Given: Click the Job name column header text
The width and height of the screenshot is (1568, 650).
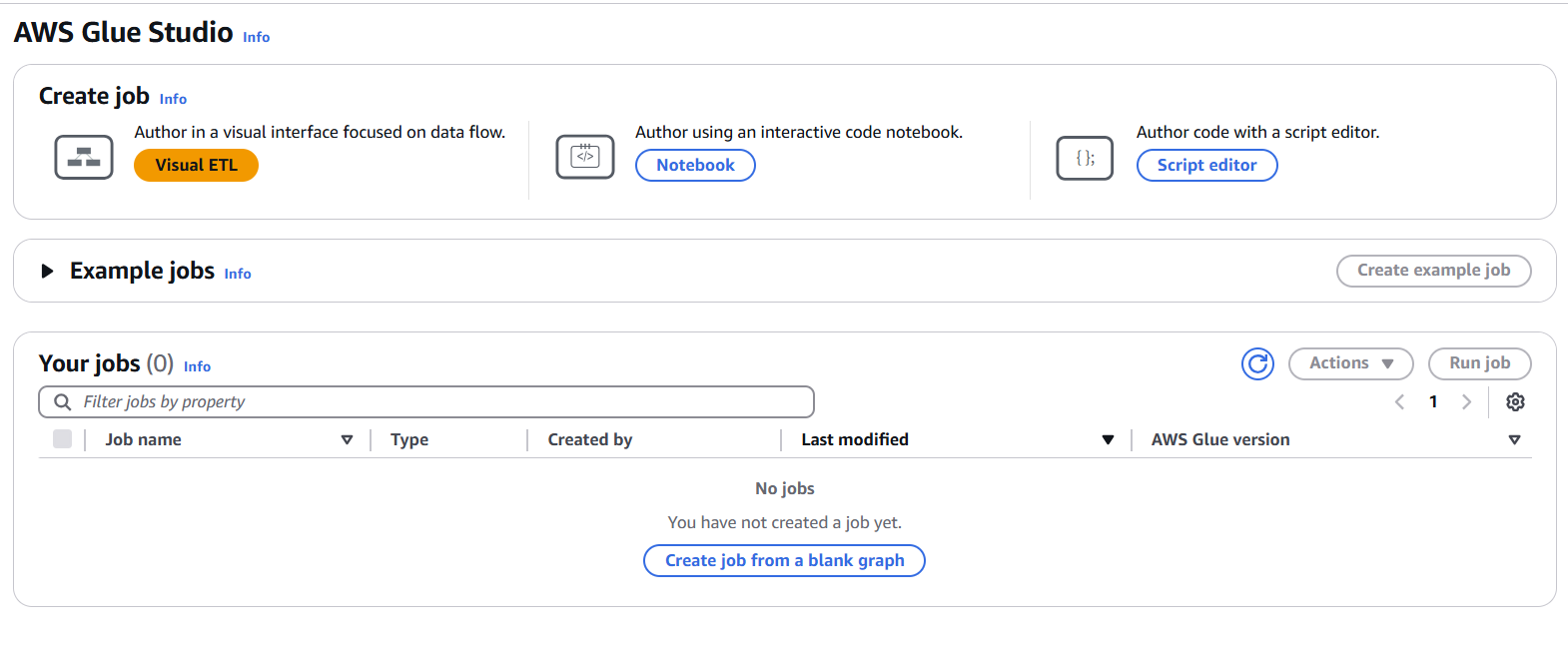Looking at the screenshot, I should [144, 439].
